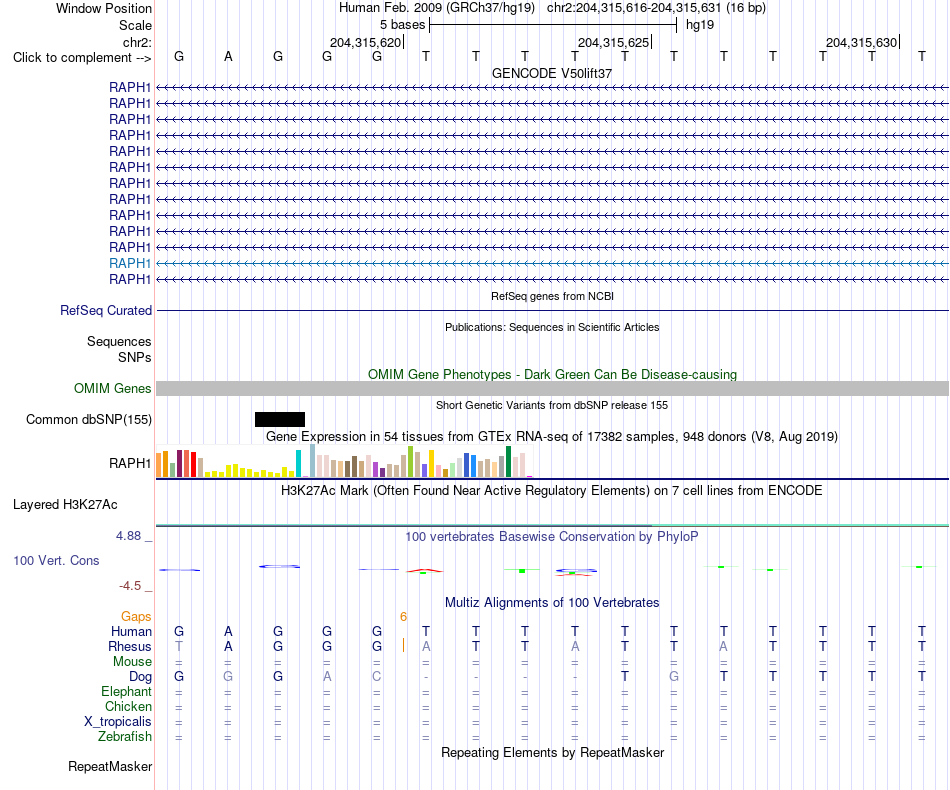Click 'Click to complement -->' label
Screen dimensions: 950x790
point(82,58)
